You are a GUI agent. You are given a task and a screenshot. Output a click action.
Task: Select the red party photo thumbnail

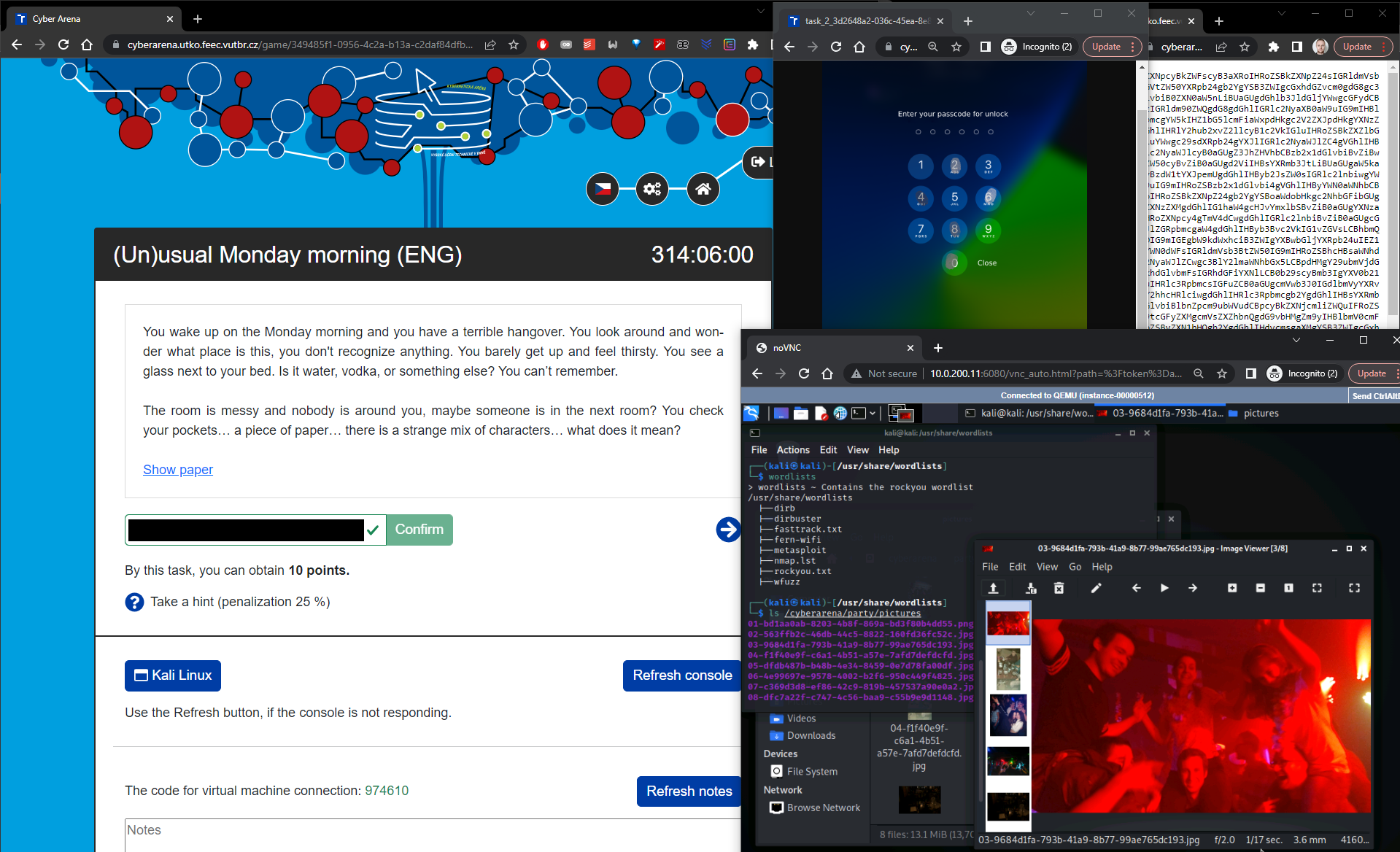tap(1008, 623)
